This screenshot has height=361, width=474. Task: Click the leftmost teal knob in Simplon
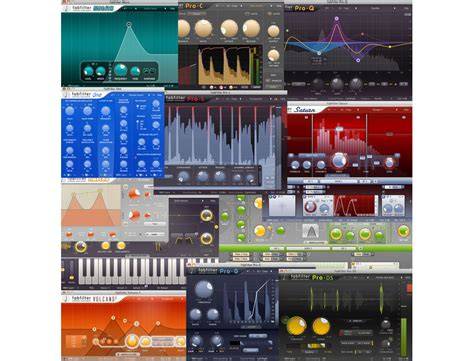tap(88, 71)
